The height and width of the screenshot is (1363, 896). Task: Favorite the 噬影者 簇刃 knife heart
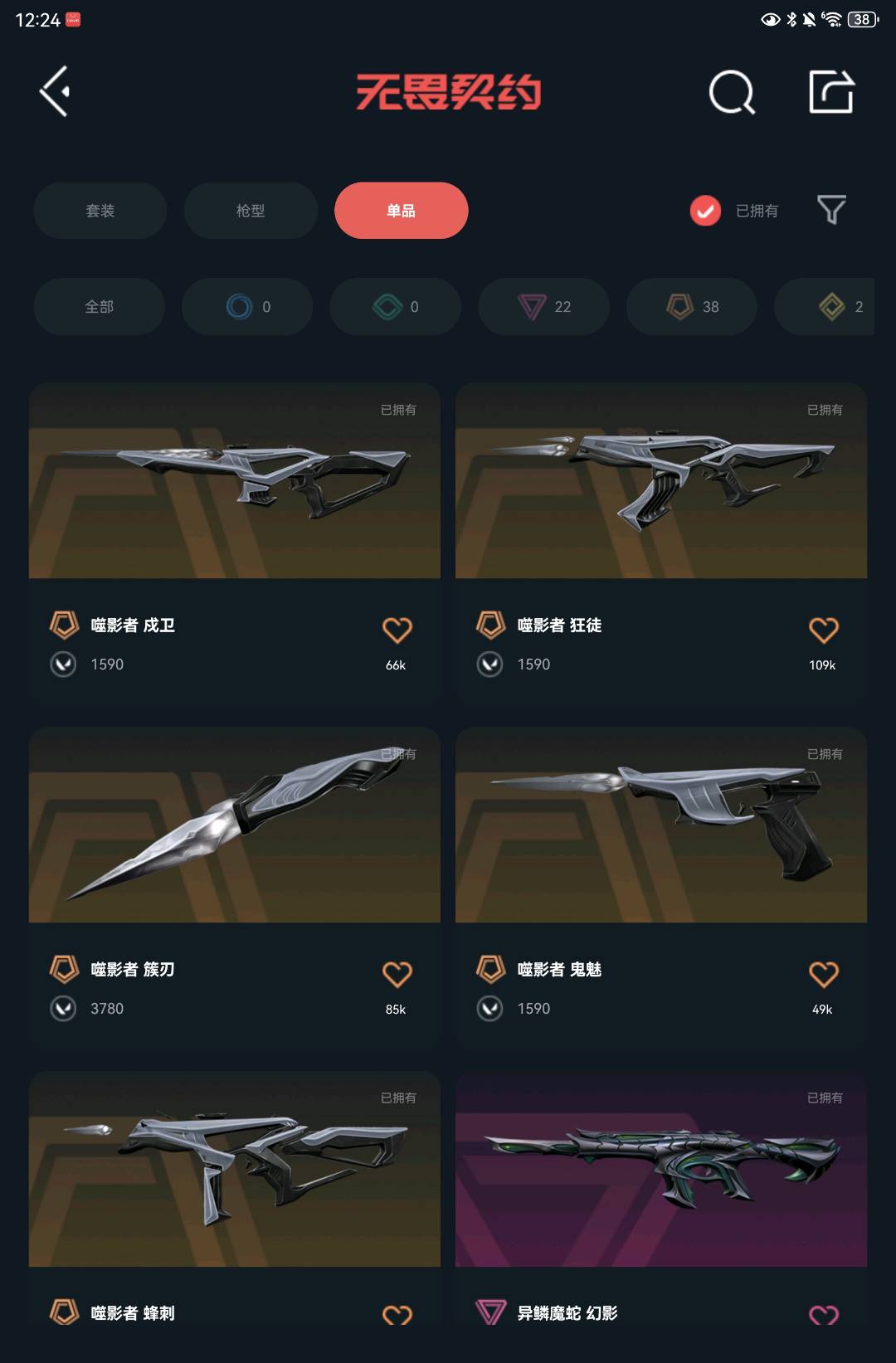coord(397,975)
